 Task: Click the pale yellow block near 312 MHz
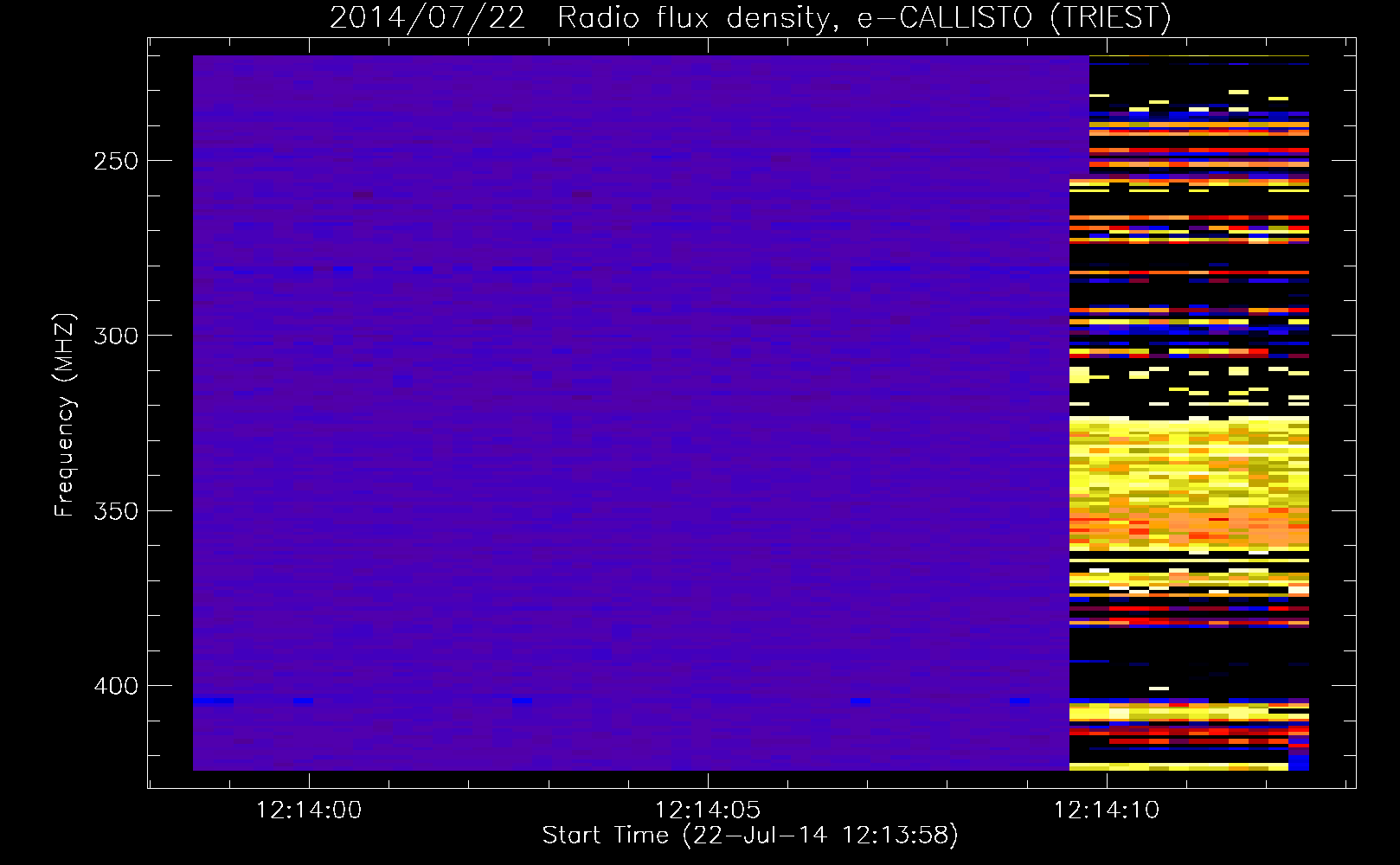(1079, 375)
